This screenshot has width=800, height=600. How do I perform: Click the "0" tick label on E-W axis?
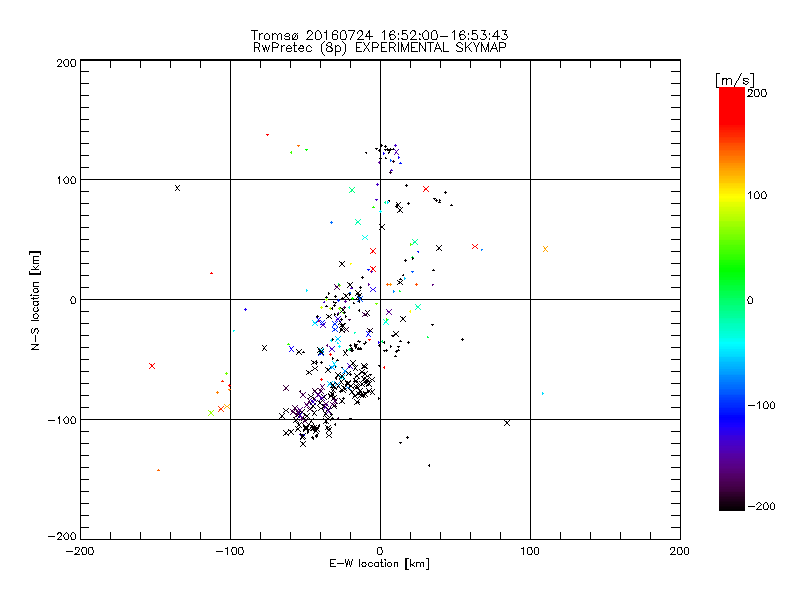(x=380, y=551)
